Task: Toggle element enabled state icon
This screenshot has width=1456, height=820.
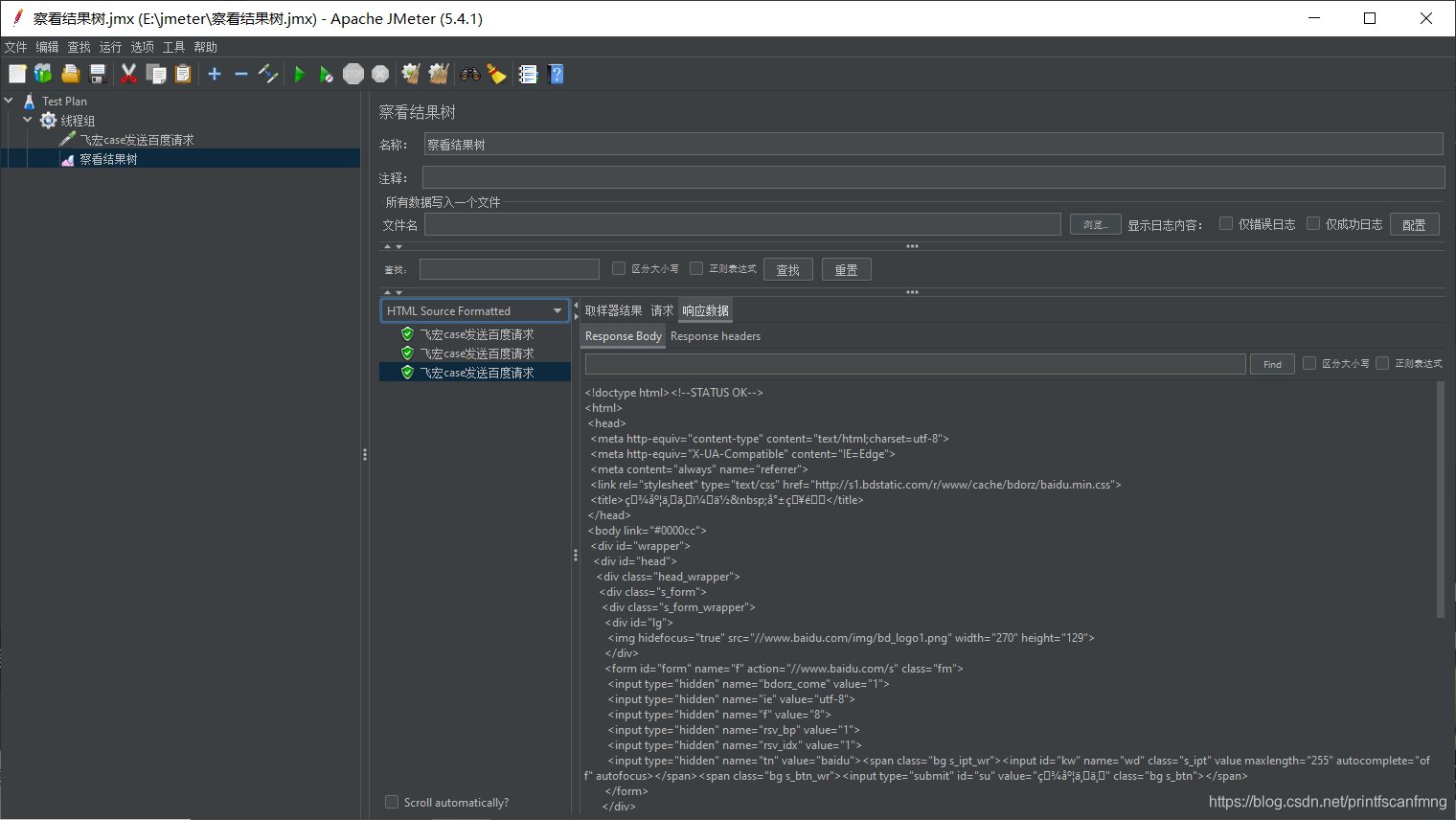Action: (x=268, y=74)
